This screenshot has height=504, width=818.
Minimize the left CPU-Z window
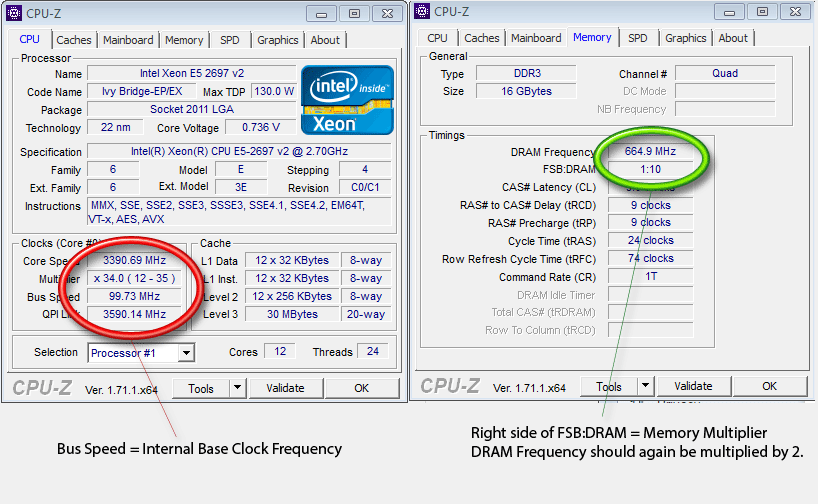(321, 14)
